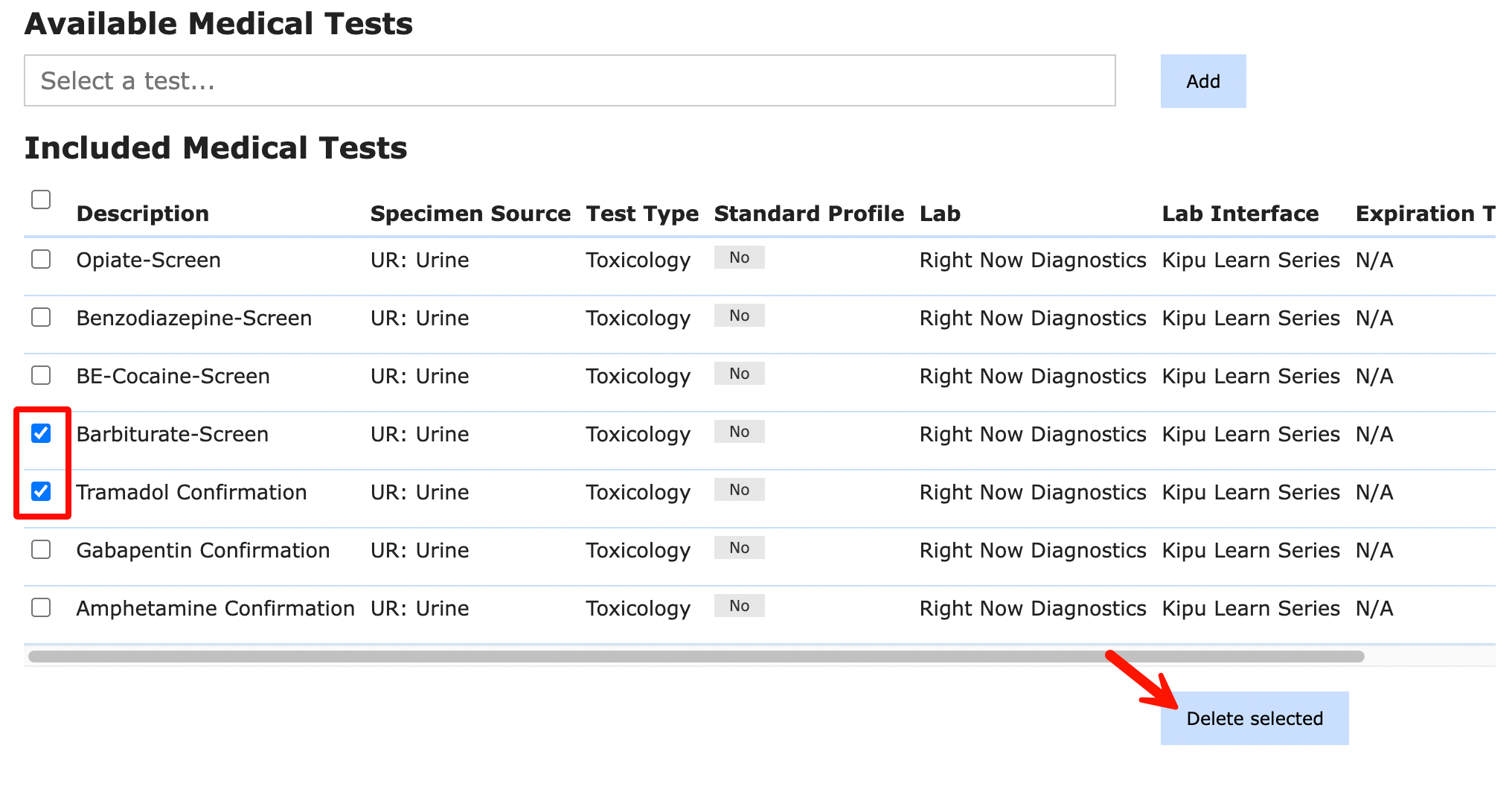The image size is (1512, 792).
Task: Click the Description column header
Action: (142, 214)
